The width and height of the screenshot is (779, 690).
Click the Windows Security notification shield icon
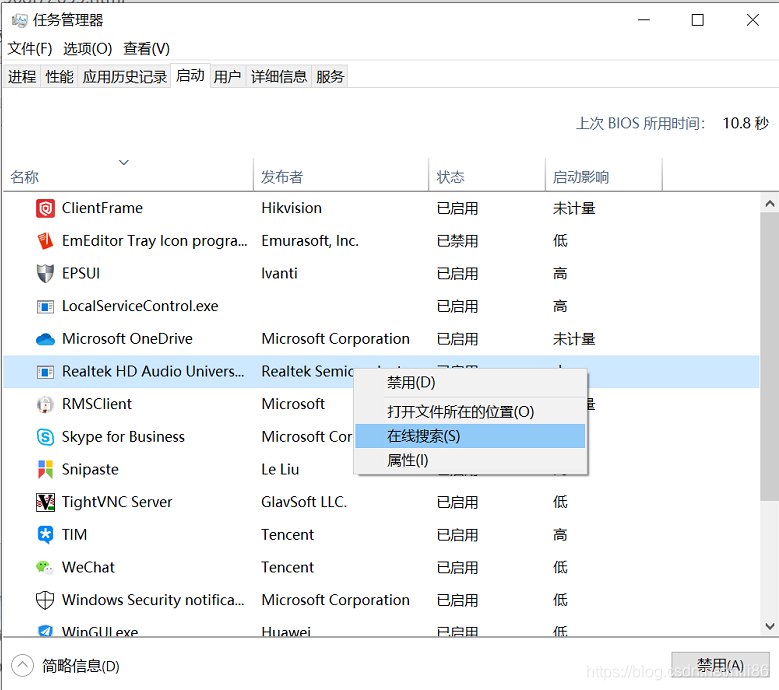[x=45, y=600]
